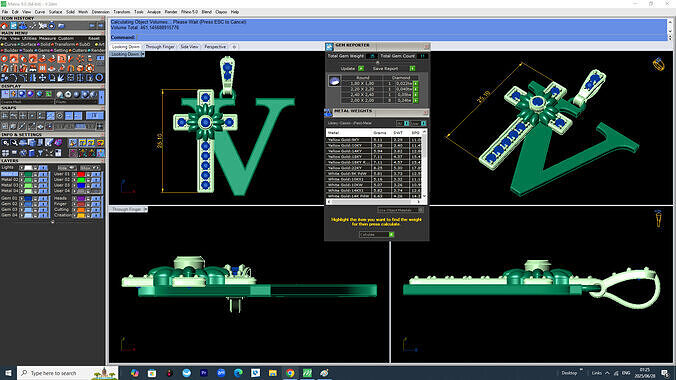
Task: Select the Perspective viewport tab
Action: click(x=215, y=47)
